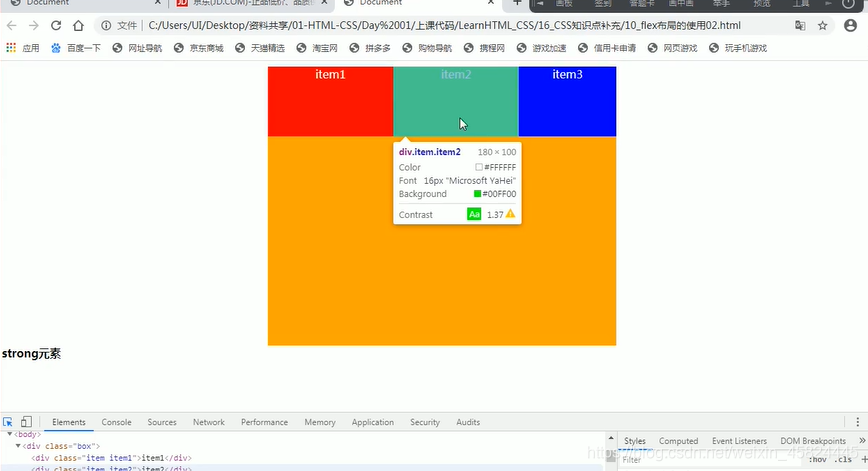
Task: Switch to the Performance panel
Action: 264,422
